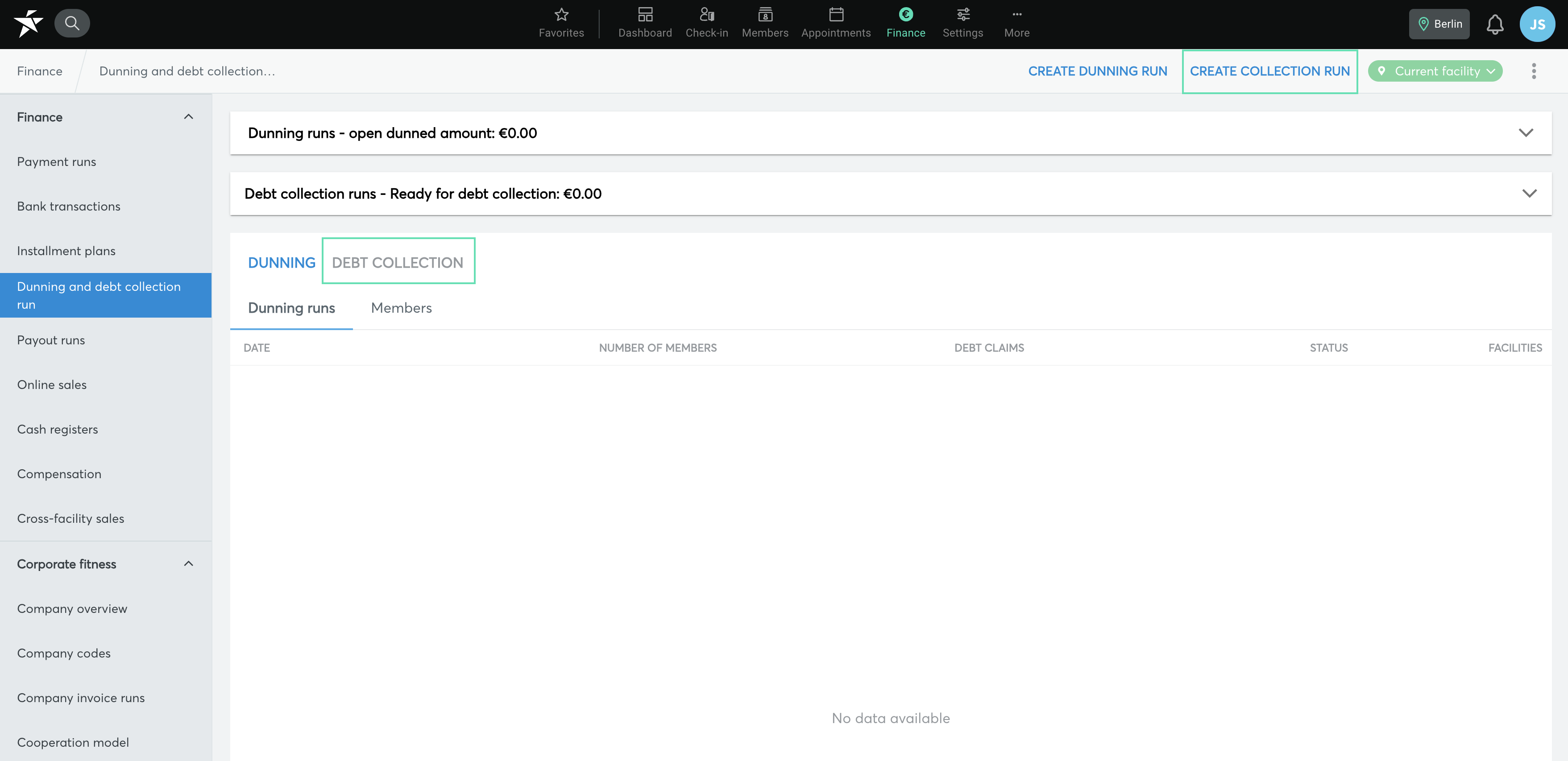This screenshot has width=1568, height=761.
Task: Open Cash registers in sidebar
Action: tap(106, 430)
